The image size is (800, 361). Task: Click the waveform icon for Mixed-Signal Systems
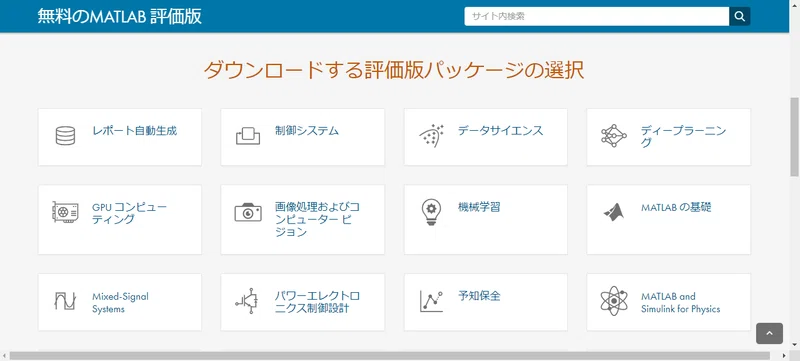65,301
